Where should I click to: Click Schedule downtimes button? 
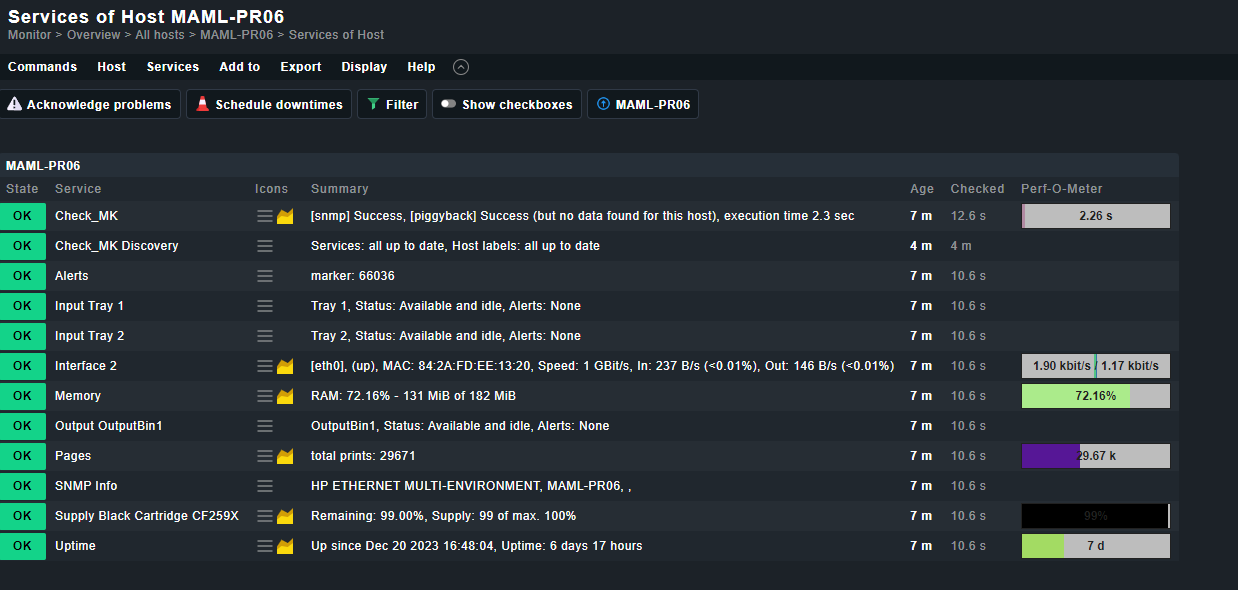pos(269,105)
